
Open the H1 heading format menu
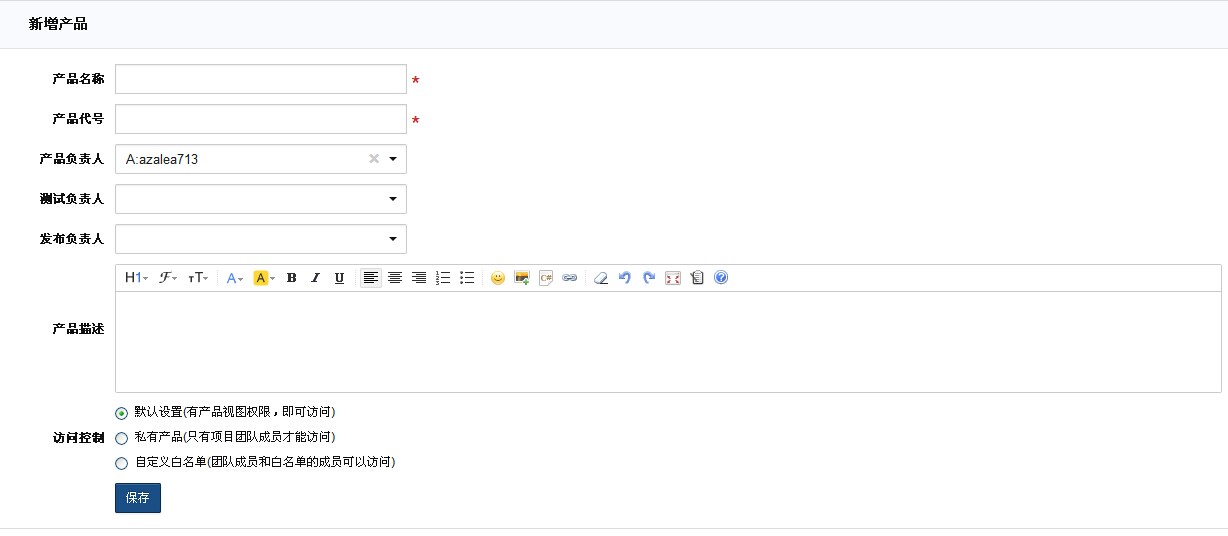(x=136, y=278)
